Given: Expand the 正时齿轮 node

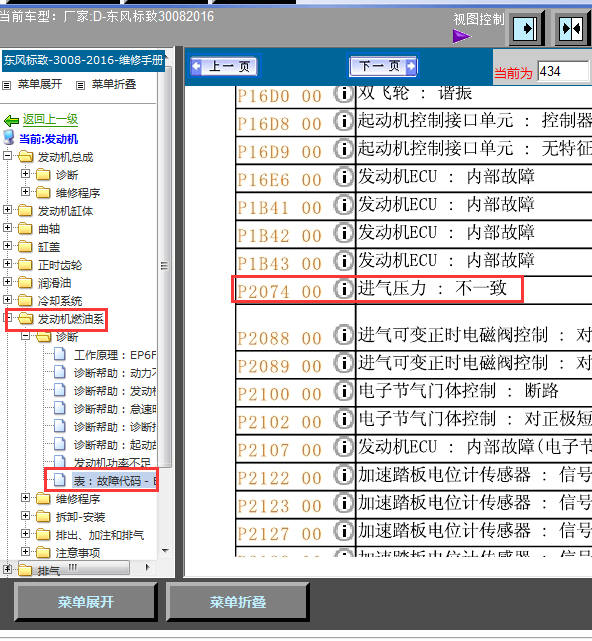Looking at the screenshot, I should pos(7,264).
